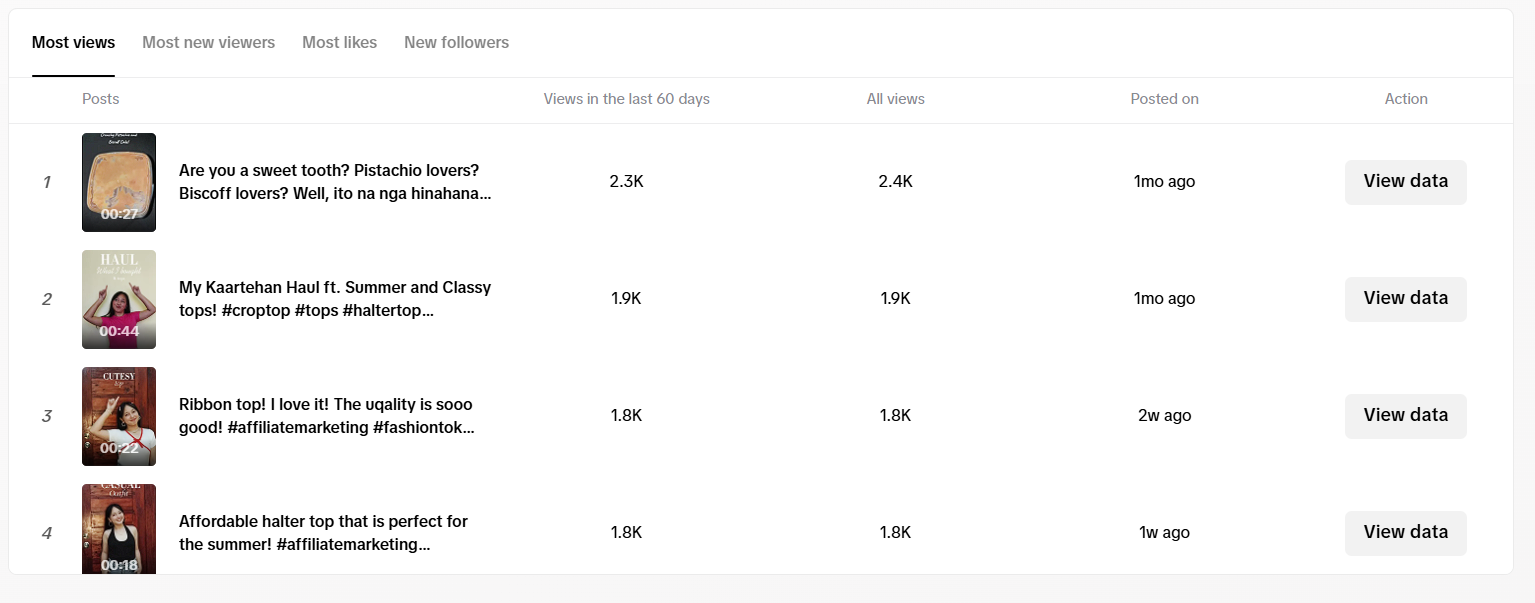View data for the Kaartehan Haul post
Viewport: 1535px width, 603px height.
pos(1405,299)
